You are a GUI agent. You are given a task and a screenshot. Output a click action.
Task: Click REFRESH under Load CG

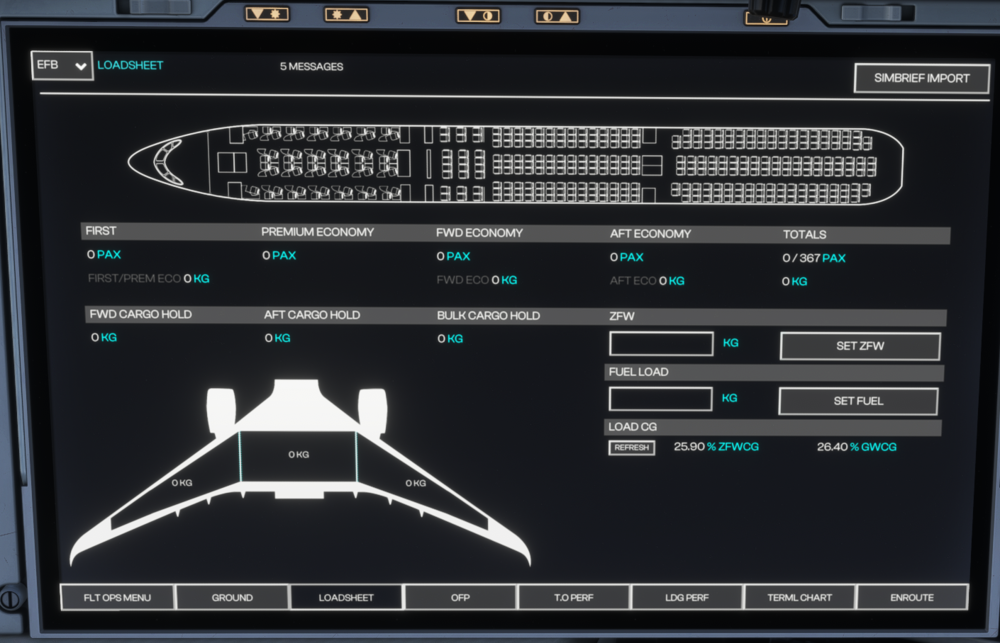pyautogui.click(x=632, y=448)
